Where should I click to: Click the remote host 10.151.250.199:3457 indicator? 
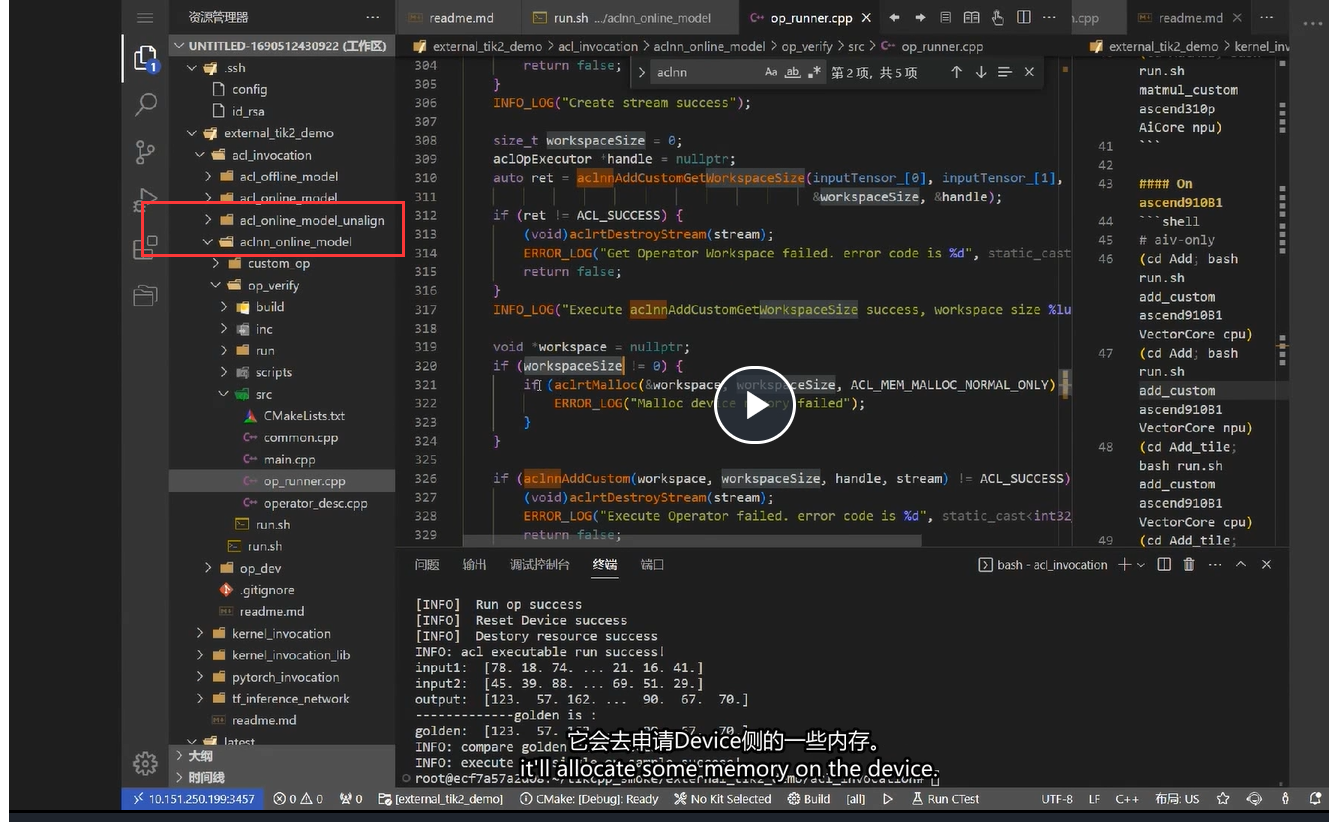193,799
